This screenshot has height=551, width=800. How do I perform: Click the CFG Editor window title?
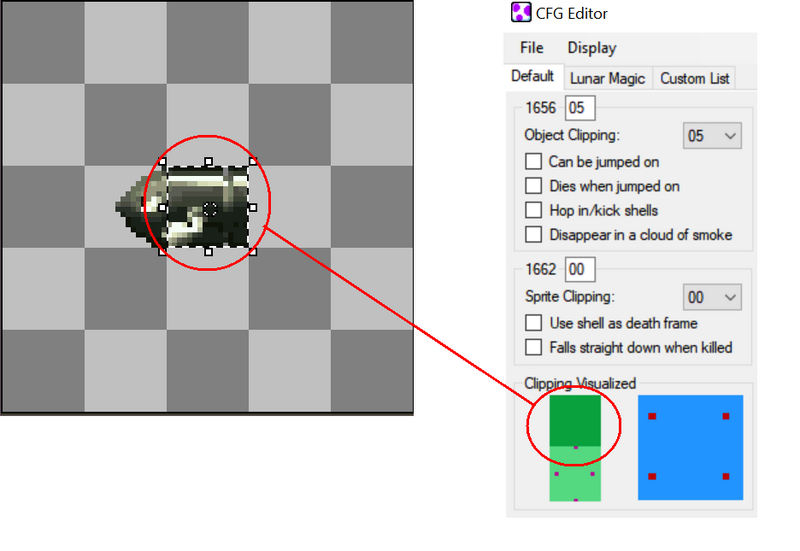pos(571,13)
